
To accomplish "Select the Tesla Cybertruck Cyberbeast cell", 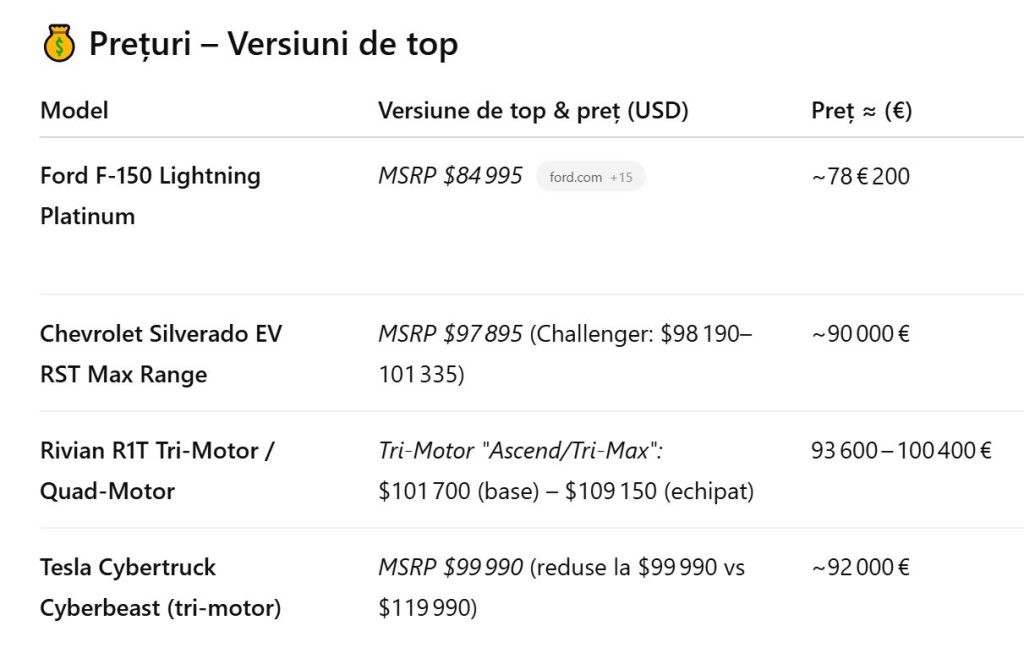I will 160,587.
